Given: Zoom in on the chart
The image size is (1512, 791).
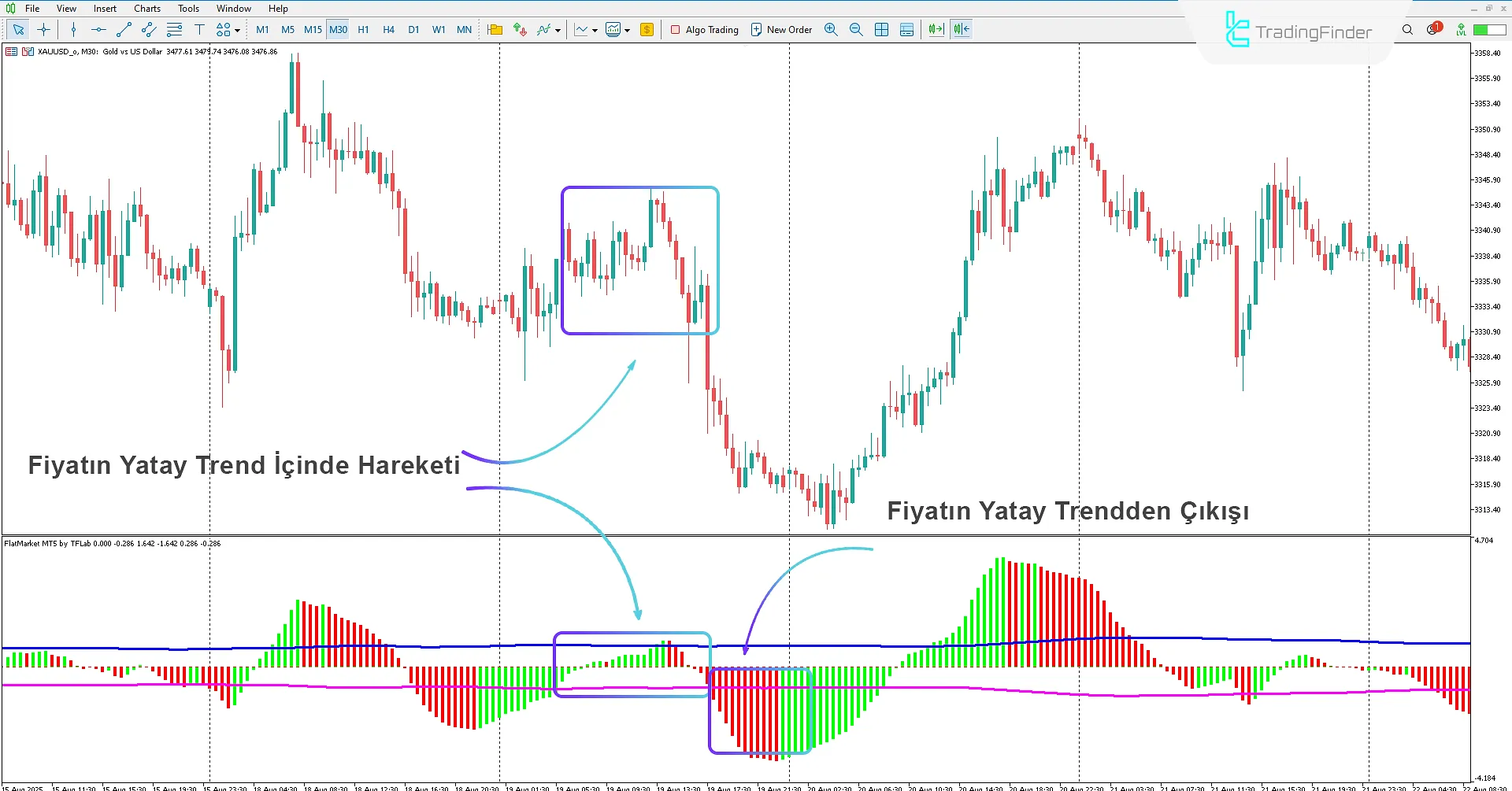Looking at the screenshot, I should (831, 29).
